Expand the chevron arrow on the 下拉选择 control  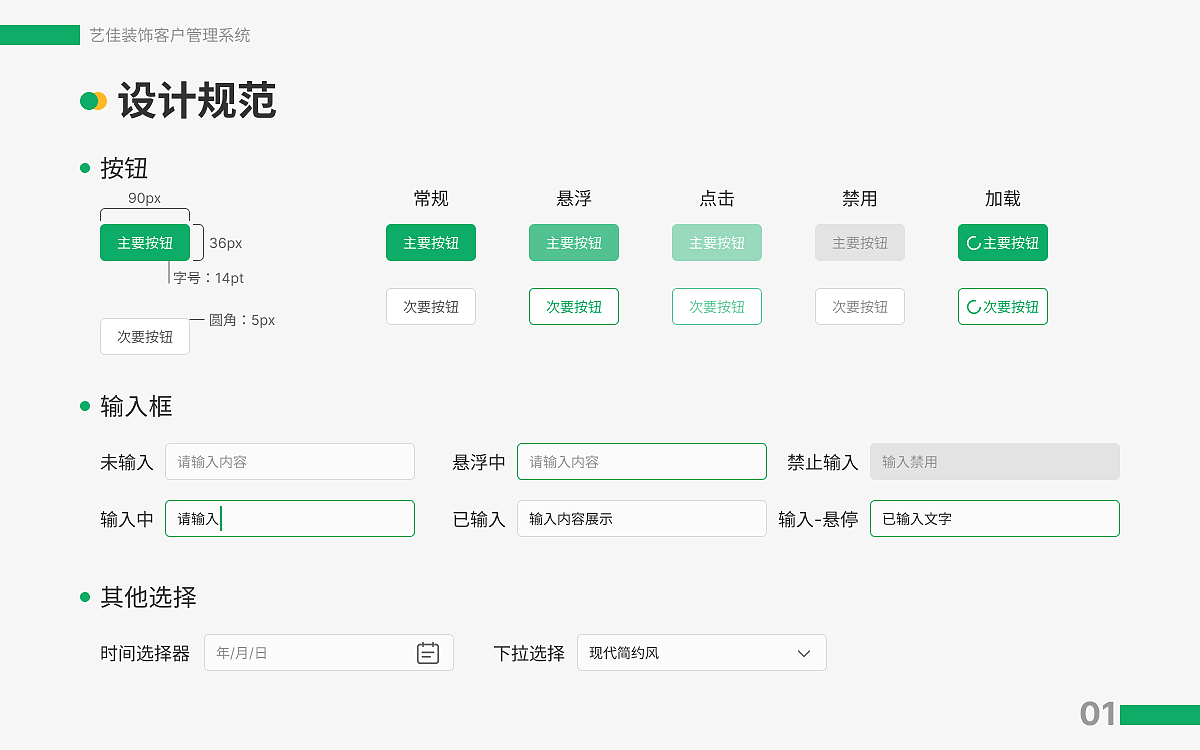[x=803, y=652]
